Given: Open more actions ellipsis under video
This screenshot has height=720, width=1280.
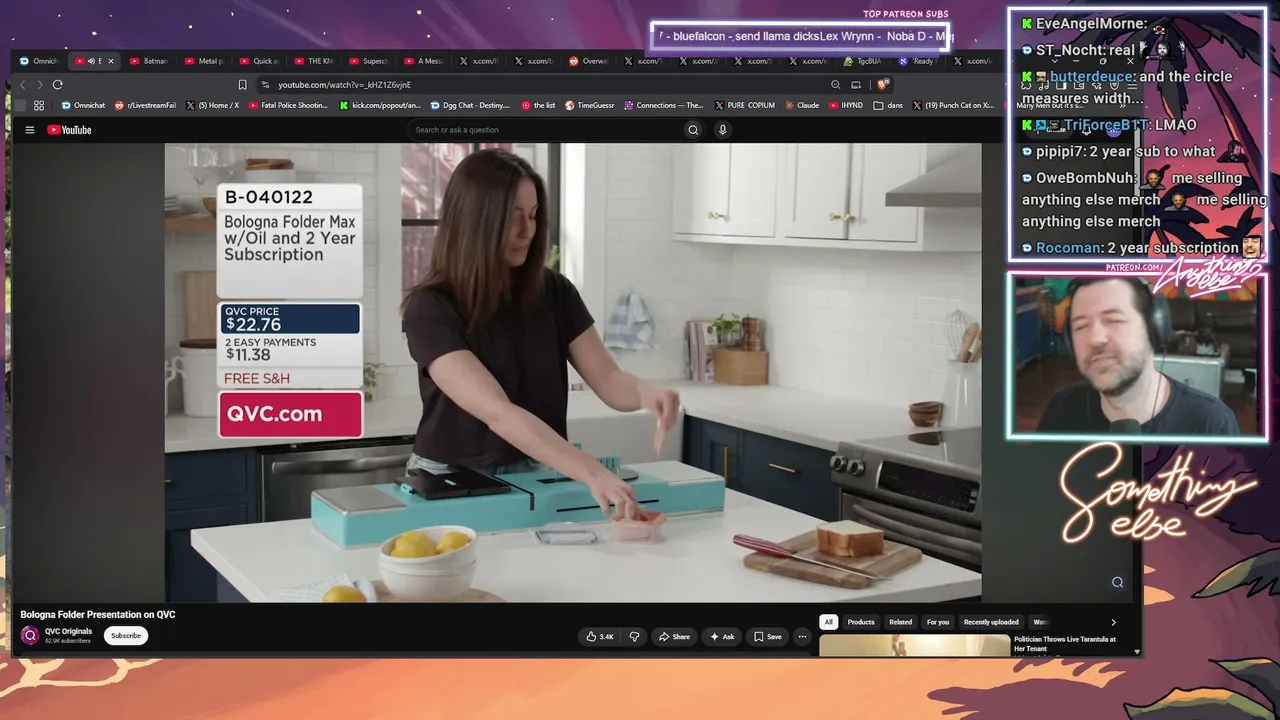Looking at the screenshot, I should [802, 636].
